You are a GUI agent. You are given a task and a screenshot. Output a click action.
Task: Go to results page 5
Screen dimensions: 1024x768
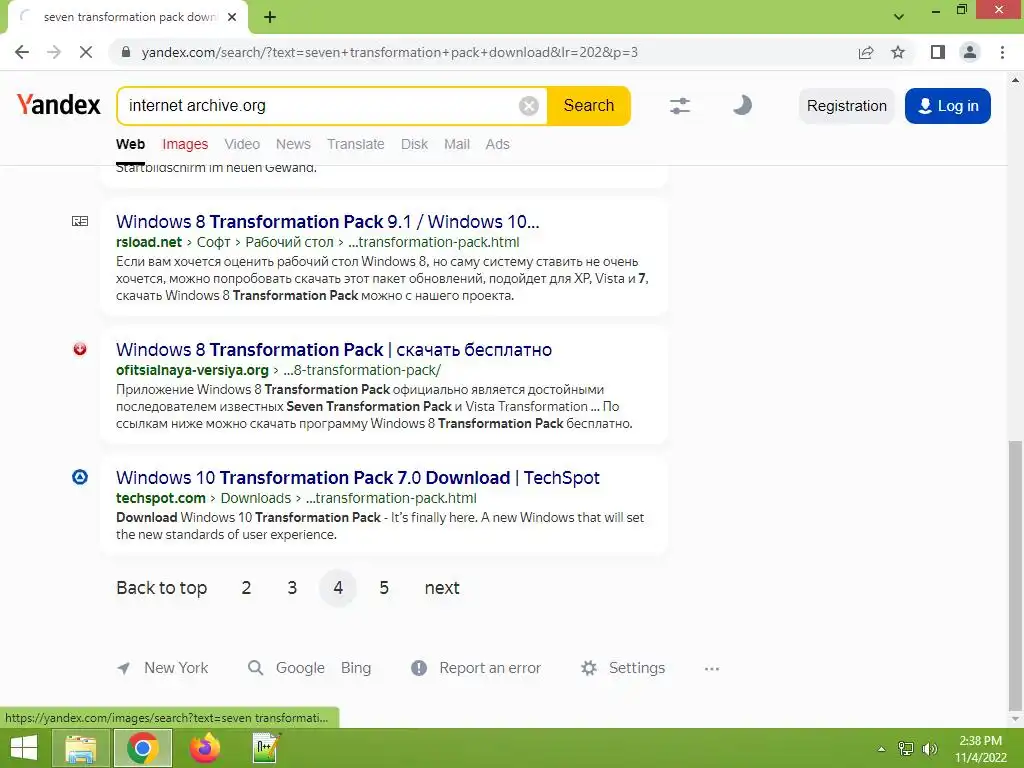click(384, 588)
